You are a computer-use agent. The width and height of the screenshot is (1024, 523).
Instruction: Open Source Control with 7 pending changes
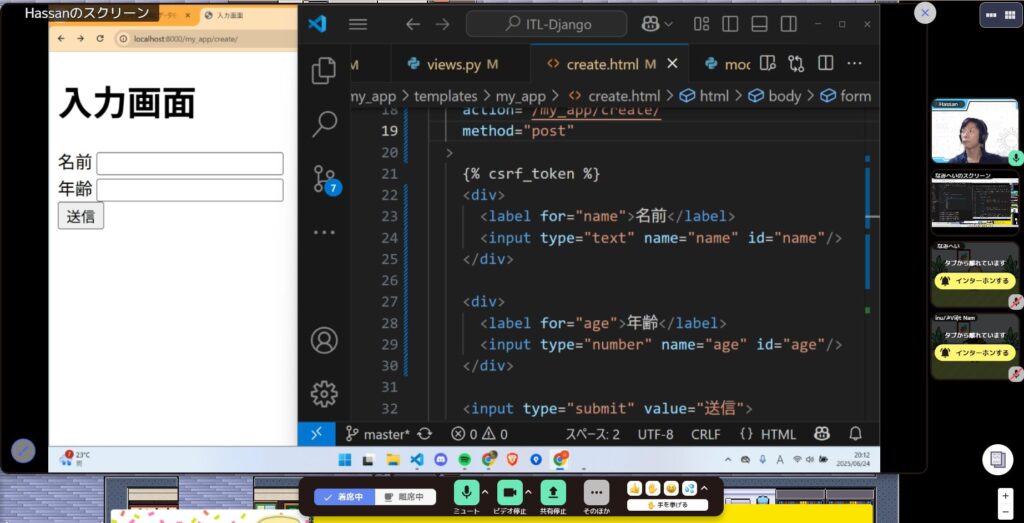point(324,179)
